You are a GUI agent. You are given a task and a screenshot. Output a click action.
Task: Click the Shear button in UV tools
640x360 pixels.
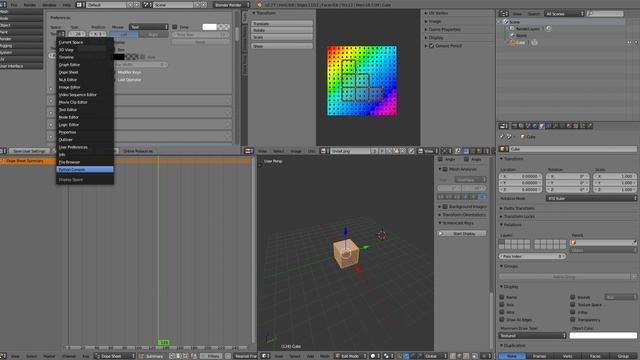point(282,46)
